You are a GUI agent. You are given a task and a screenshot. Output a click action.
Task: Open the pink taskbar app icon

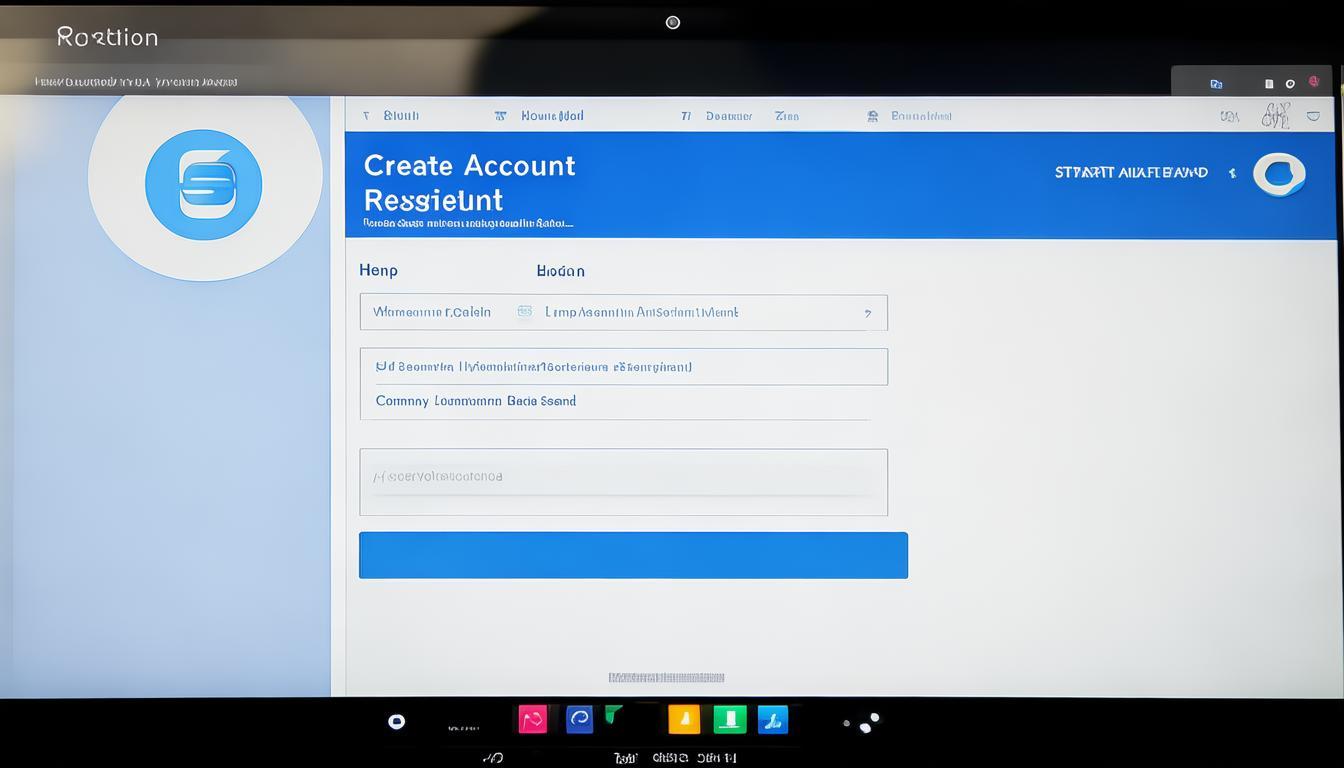point(532,719)
